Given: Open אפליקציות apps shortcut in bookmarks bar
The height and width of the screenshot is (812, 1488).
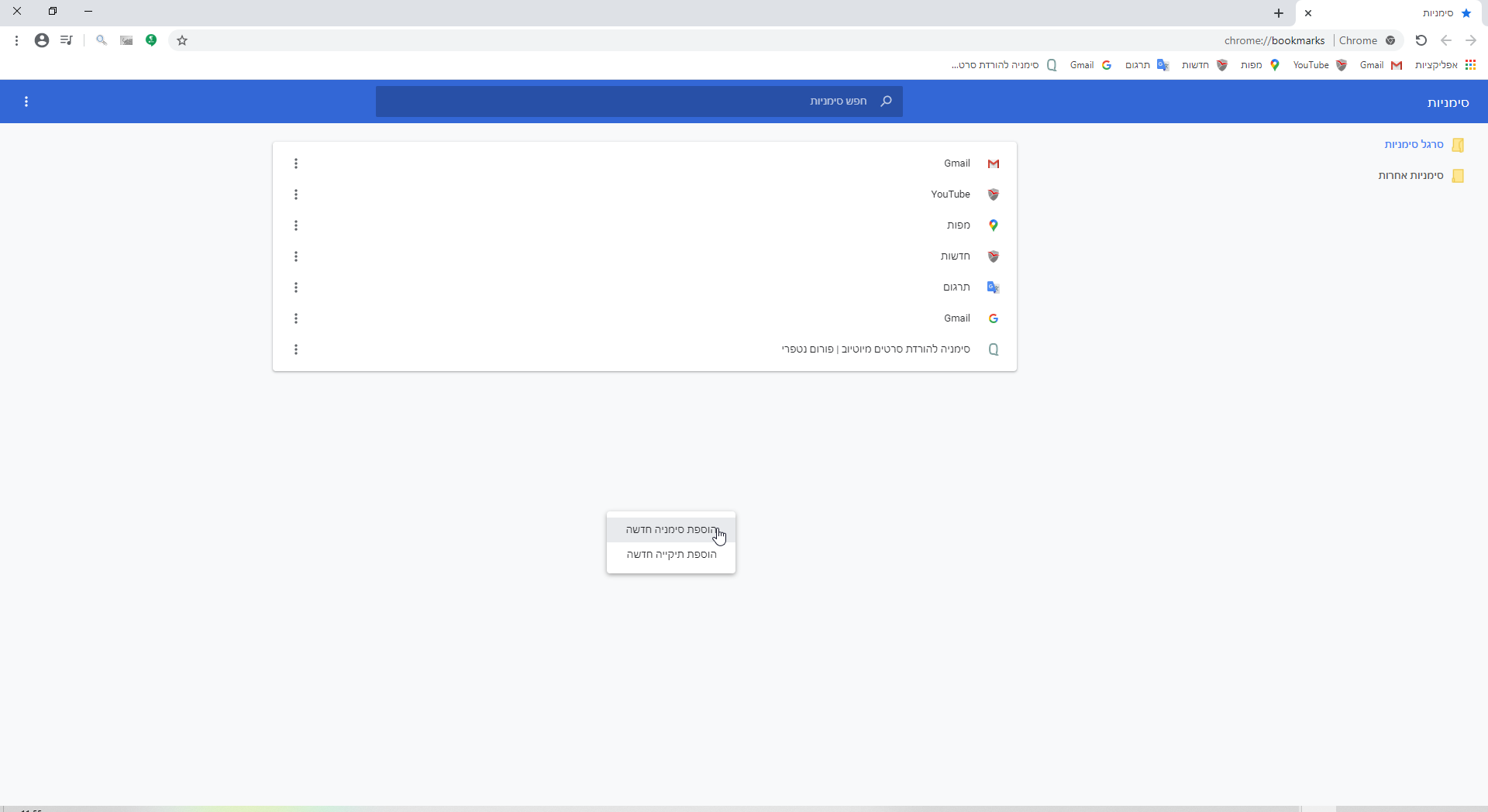Looking at the screenshot, I should tap(1445, 65).
